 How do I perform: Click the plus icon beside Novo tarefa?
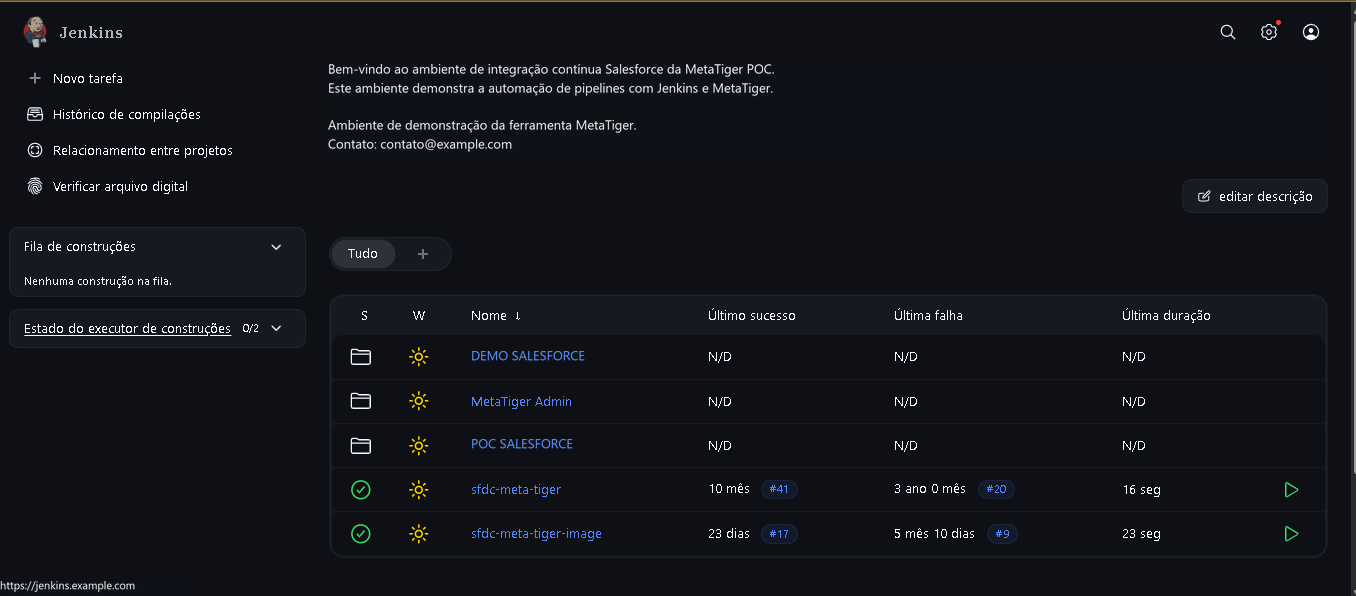pyautogui.click(x=35, y=78)
